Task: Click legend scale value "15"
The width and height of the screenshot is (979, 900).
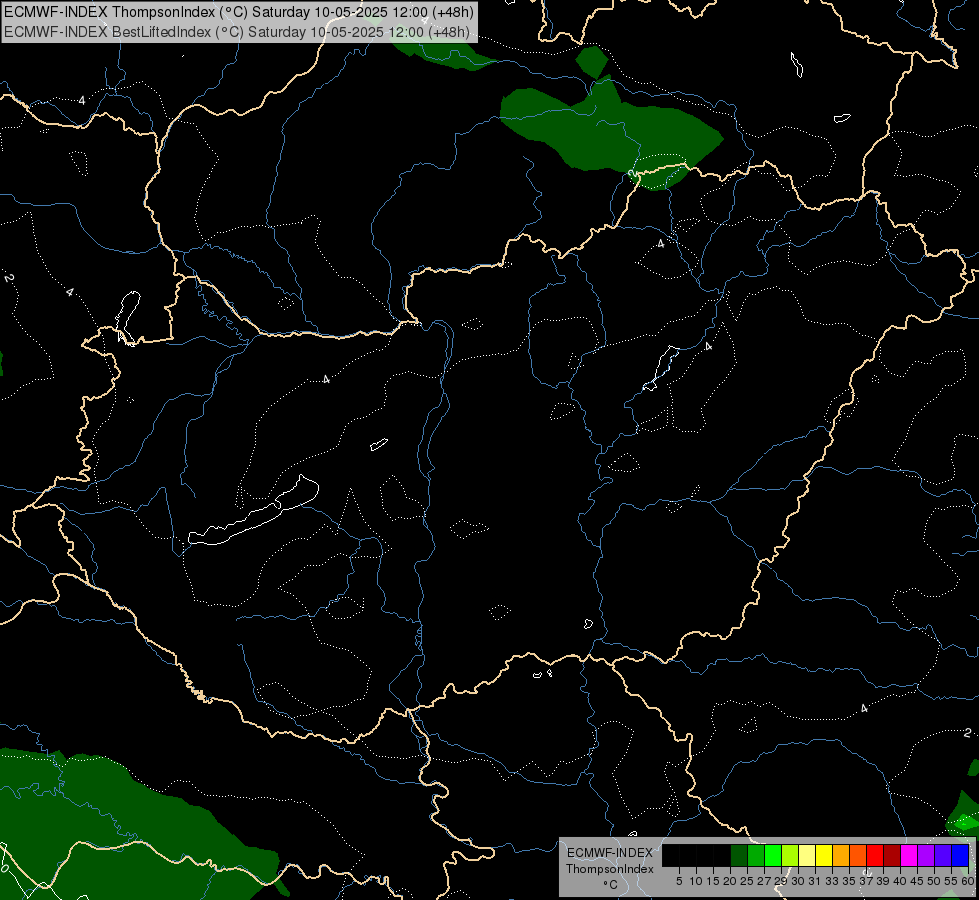Action: coord(713,881)
